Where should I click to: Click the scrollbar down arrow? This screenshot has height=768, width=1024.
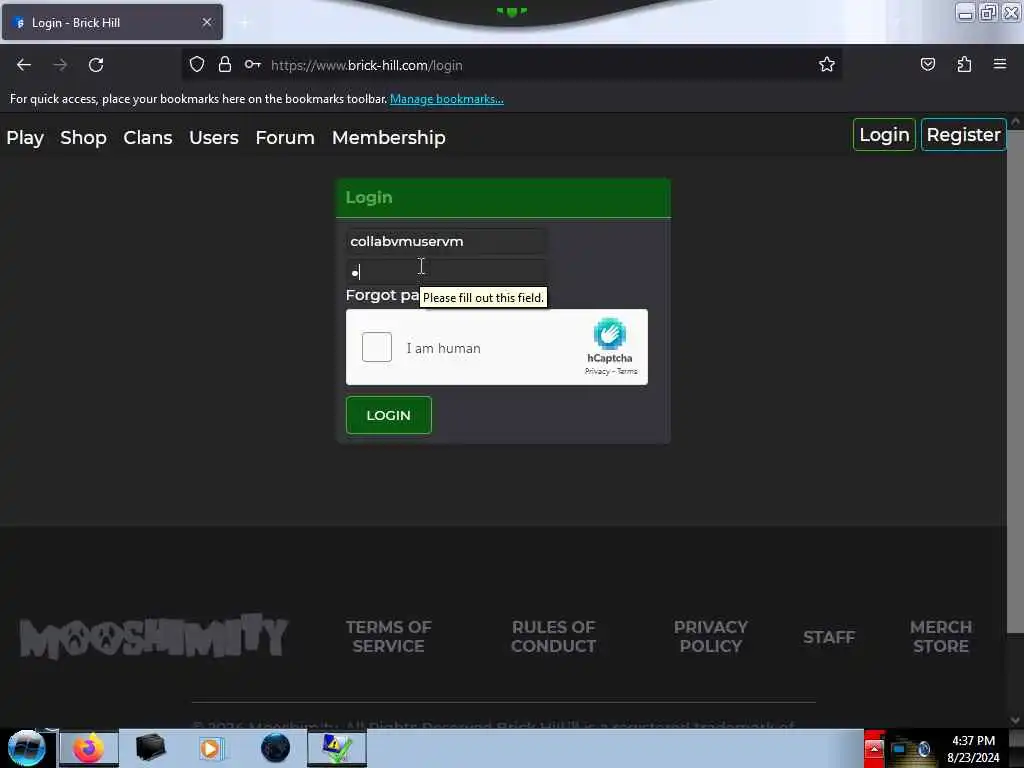click(x=1015, y=720)
